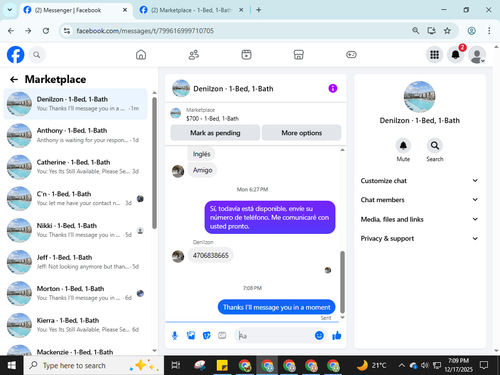Send a thumbs-up like
Screen dimensions: 500x375
[x=337, y=336]
